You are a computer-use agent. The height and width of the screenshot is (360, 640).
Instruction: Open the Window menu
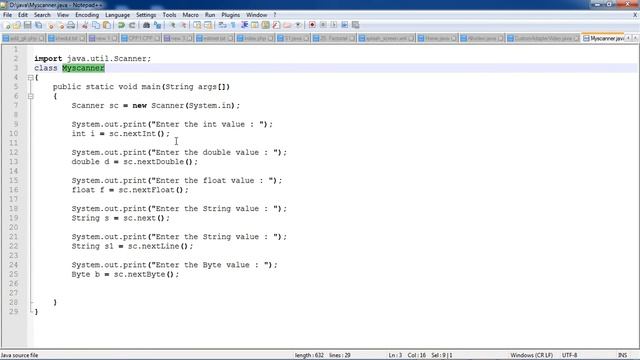click(256, 15)
